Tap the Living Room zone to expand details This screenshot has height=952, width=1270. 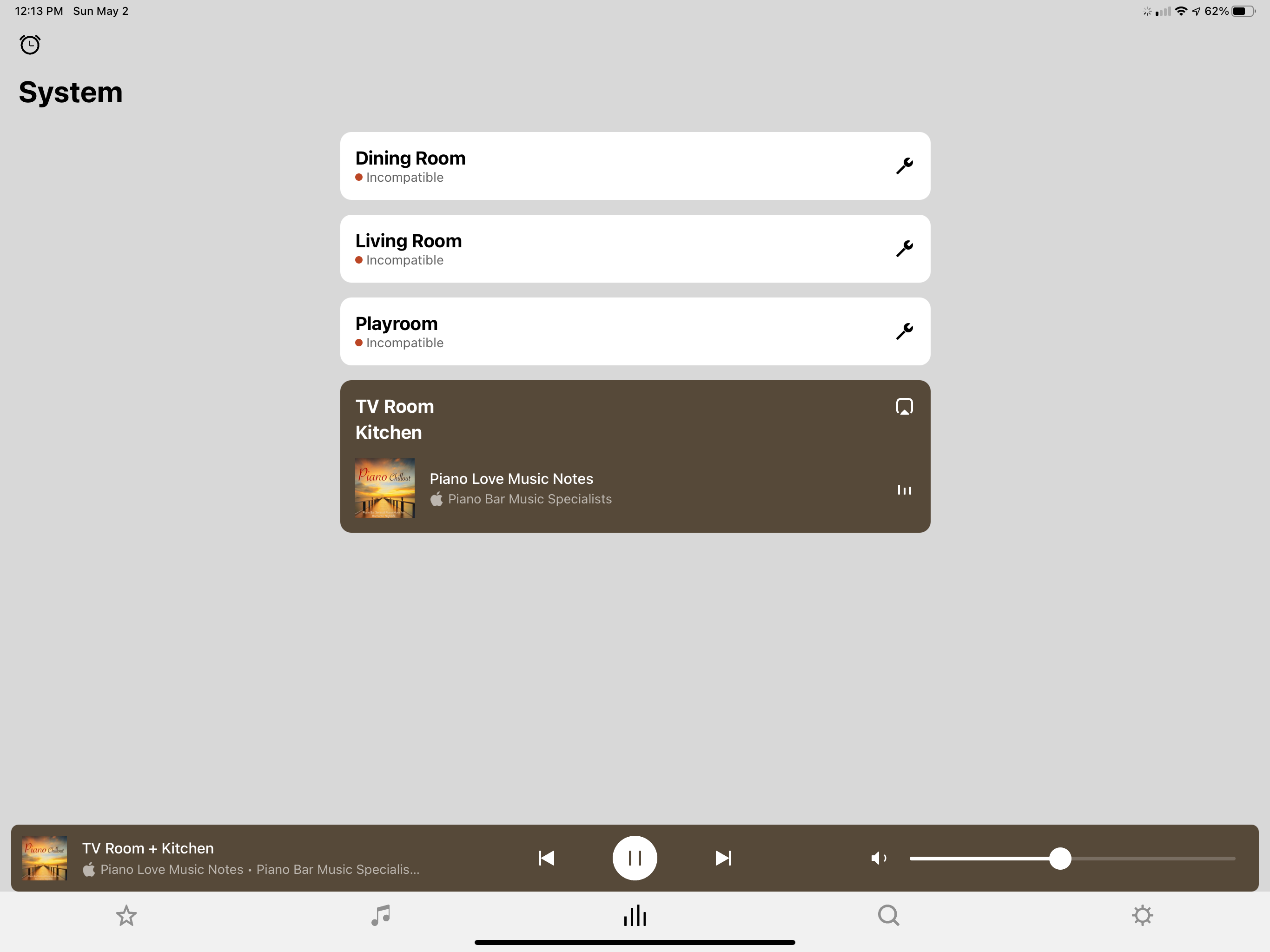click(x=635, y=248)
